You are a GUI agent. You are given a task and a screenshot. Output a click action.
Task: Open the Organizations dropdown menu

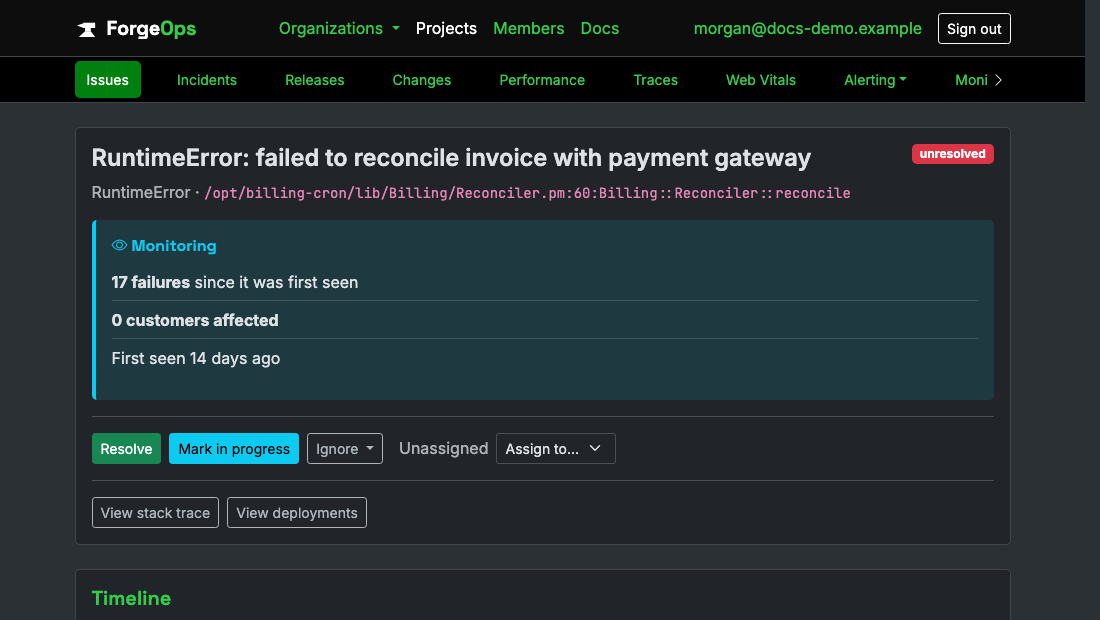click(339, 29)
